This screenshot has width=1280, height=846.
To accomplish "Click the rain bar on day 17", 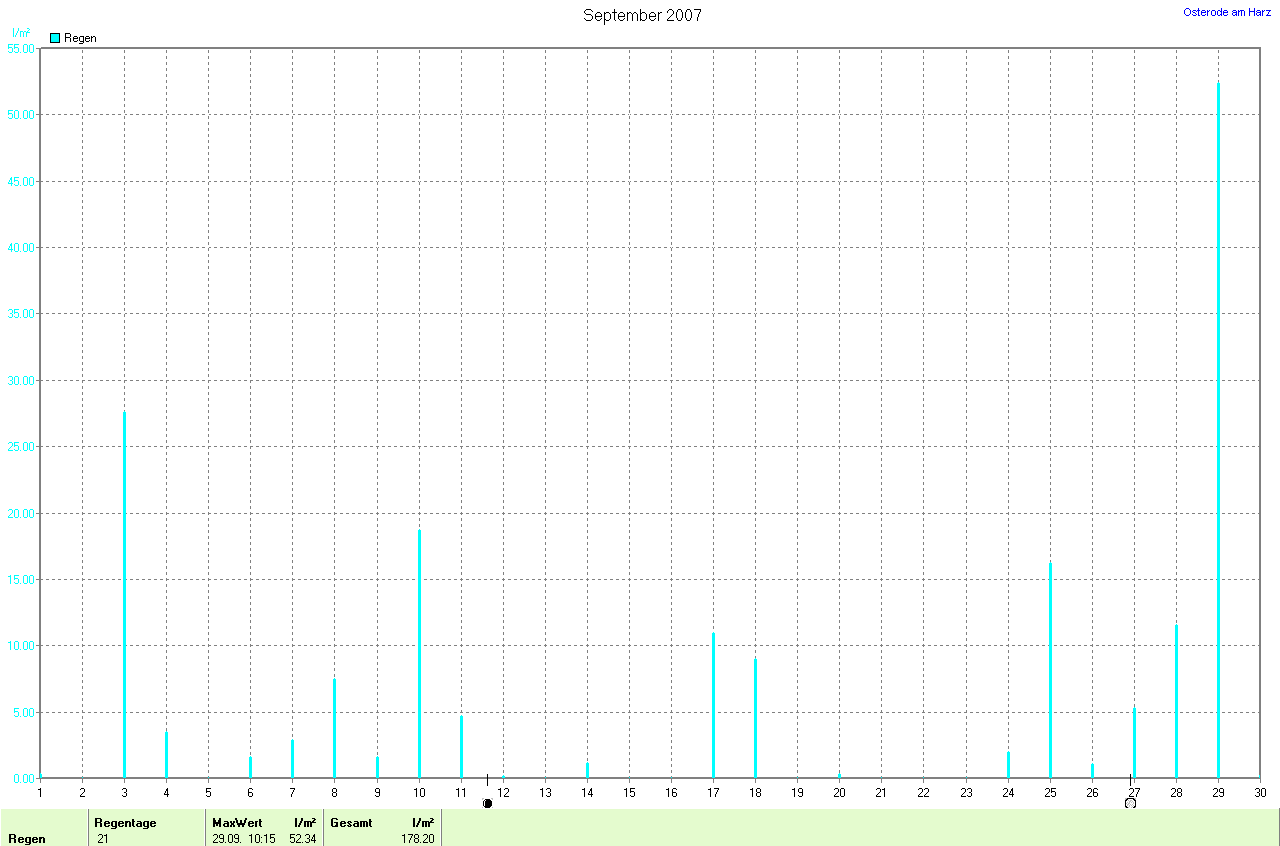I will point(713,705).
